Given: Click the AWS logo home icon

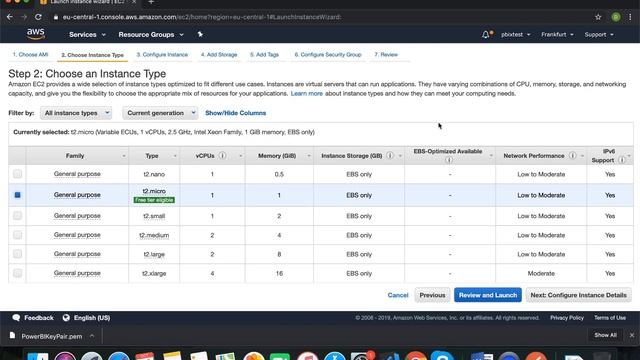Looking at the screenshot, I should 36,34.
